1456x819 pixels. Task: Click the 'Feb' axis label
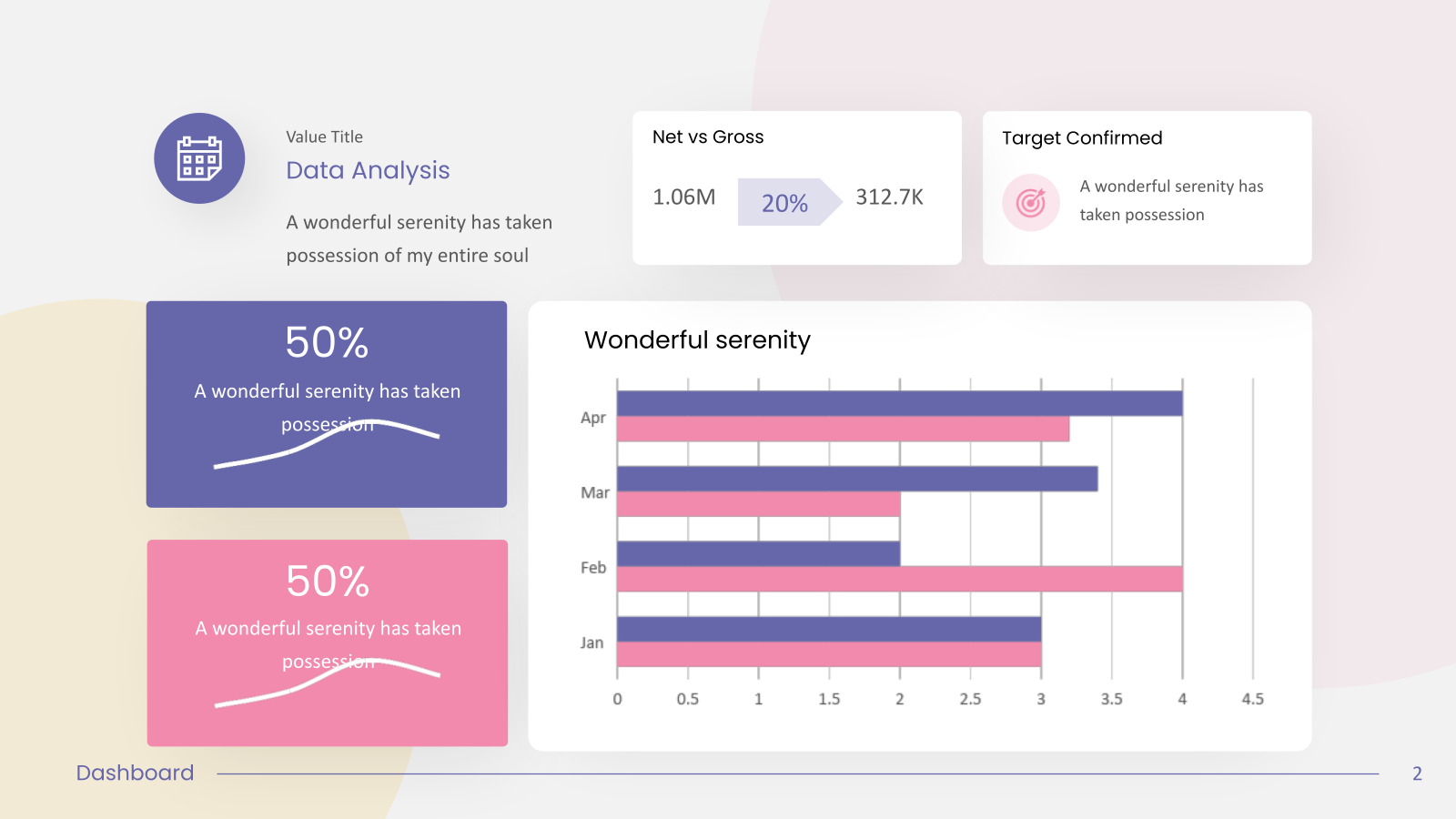click(593, 568)
